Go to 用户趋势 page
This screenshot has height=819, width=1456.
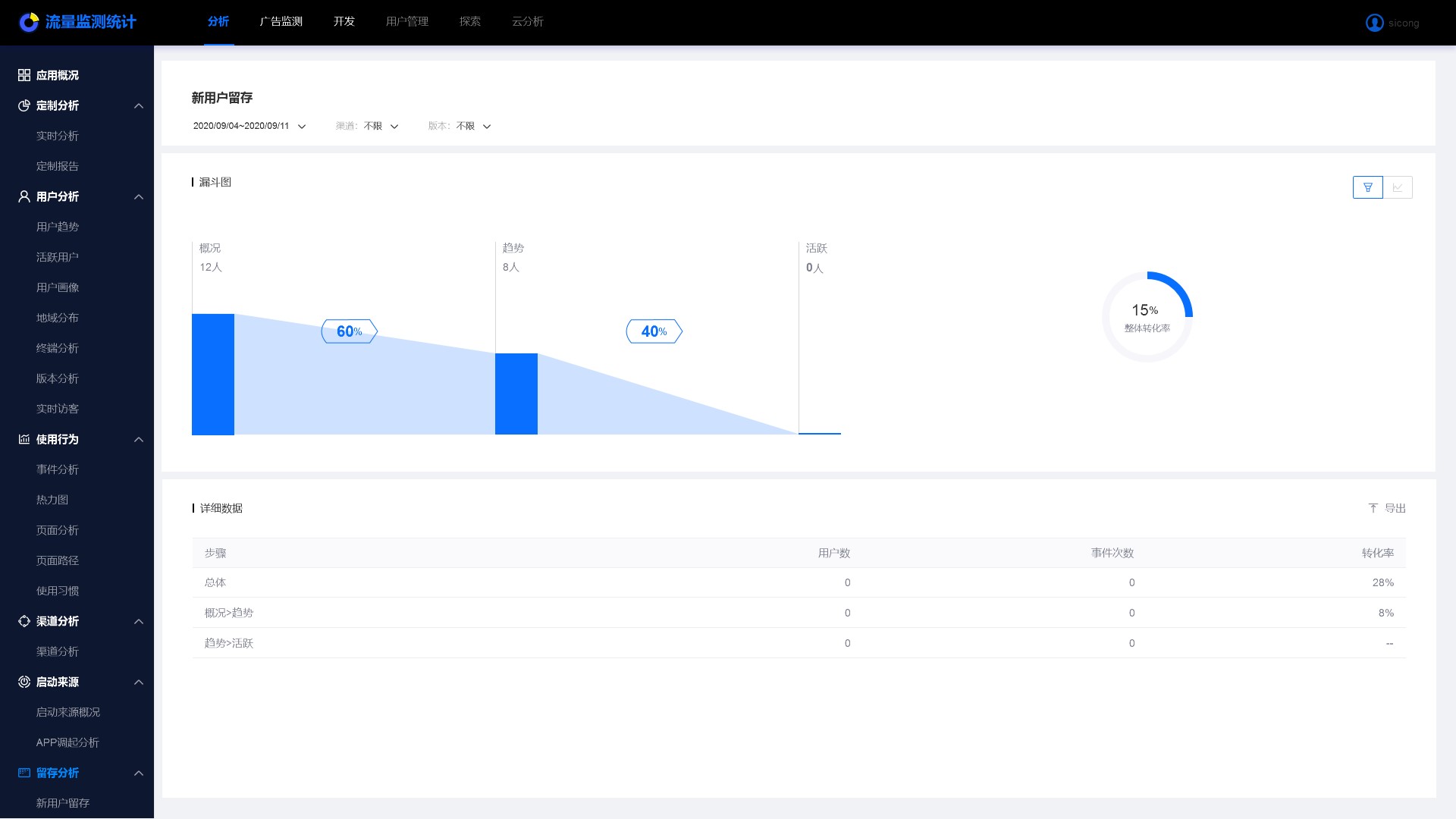[58, 227]
